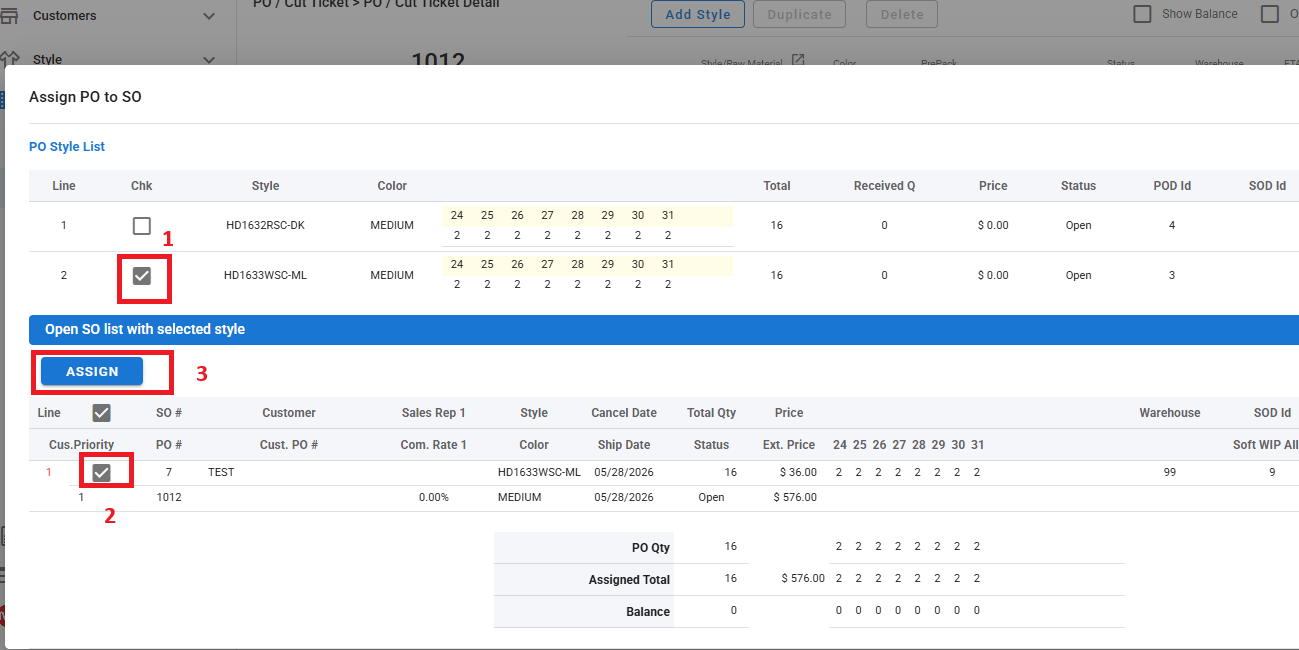
Task: Click the SO # column header
Action: 168,413
